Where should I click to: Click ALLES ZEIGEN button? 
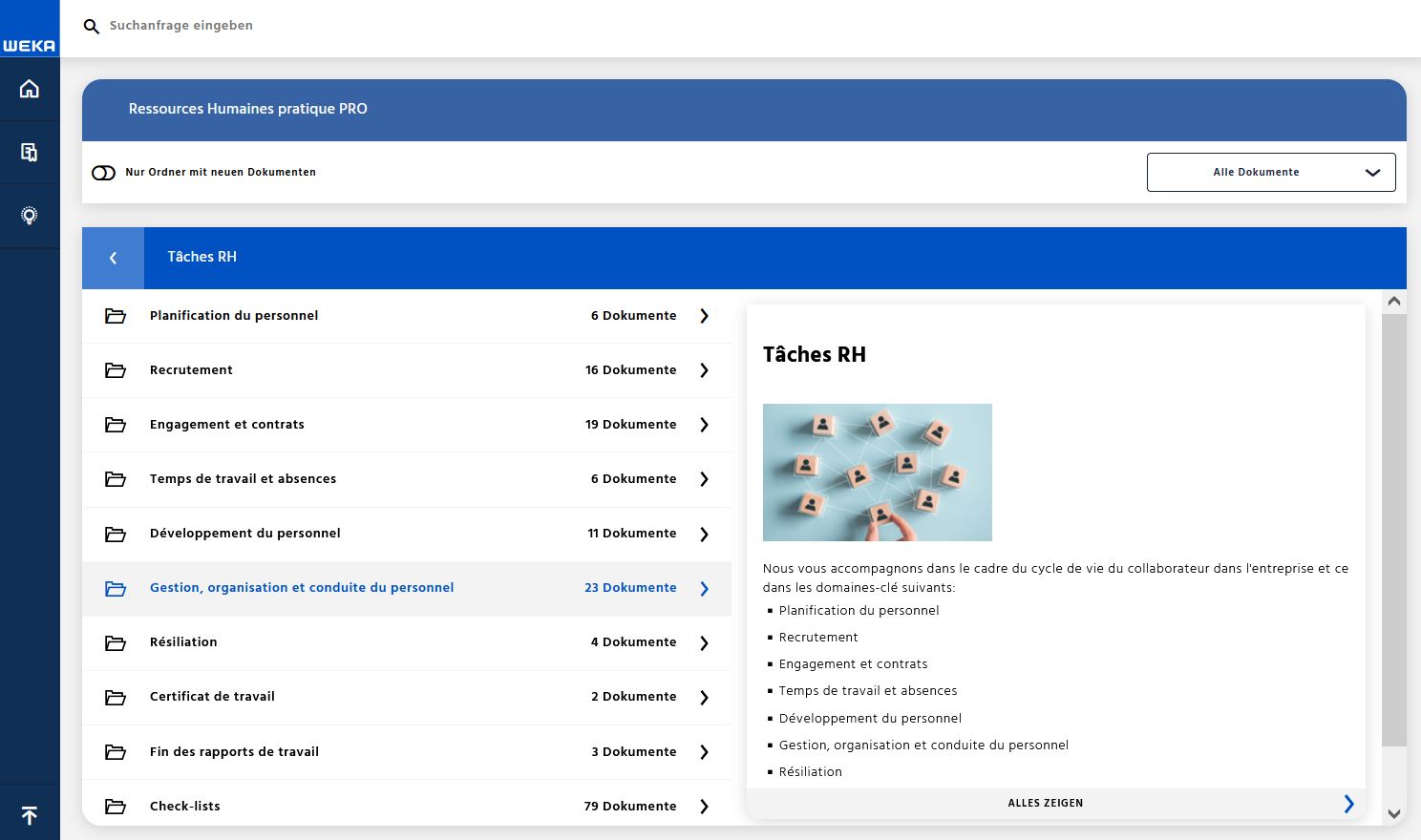point(1046,804)
